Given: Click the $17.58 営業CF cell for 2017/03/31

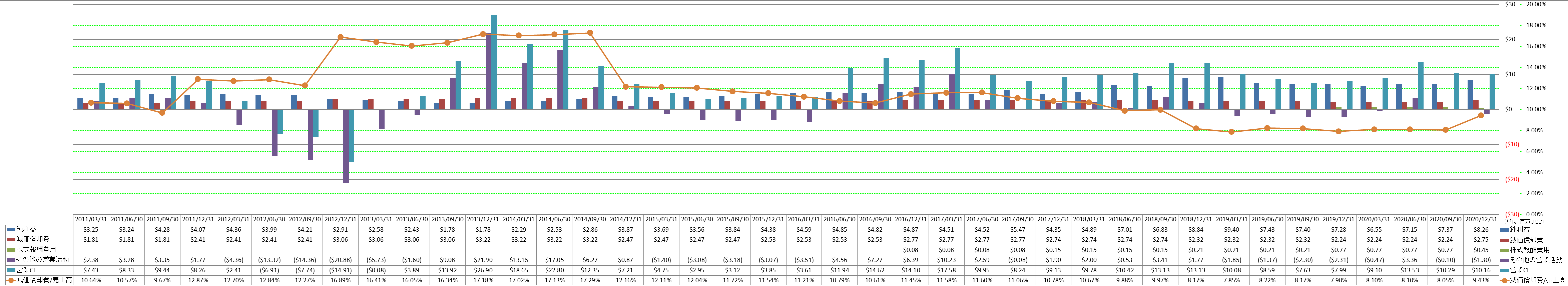Looking at the screenshot, I should pos(946,270).
